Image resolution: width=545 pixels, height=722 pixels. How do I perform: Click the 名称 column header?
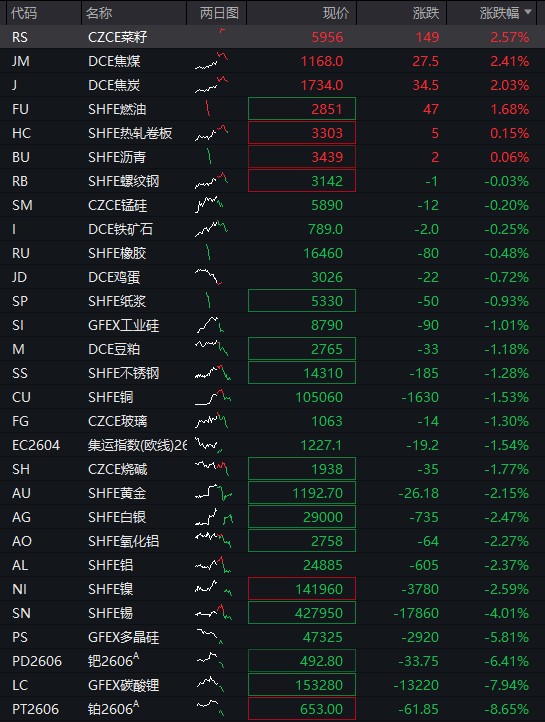pos(99,13)
